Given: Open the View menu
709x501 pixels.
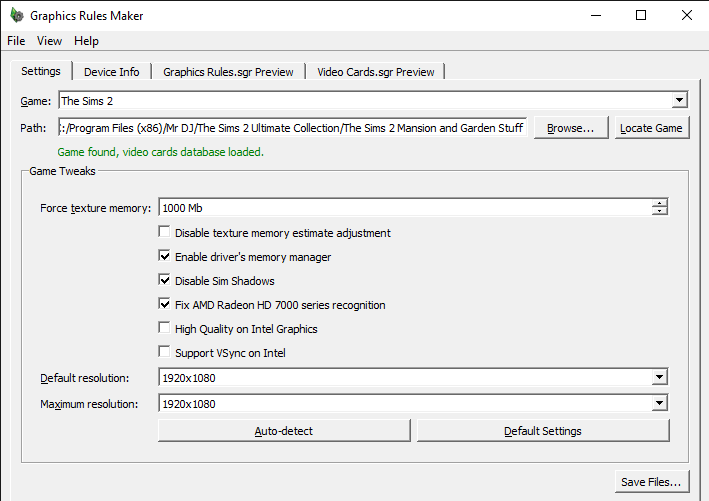Looking at the screenshot, I should [49, 41].
